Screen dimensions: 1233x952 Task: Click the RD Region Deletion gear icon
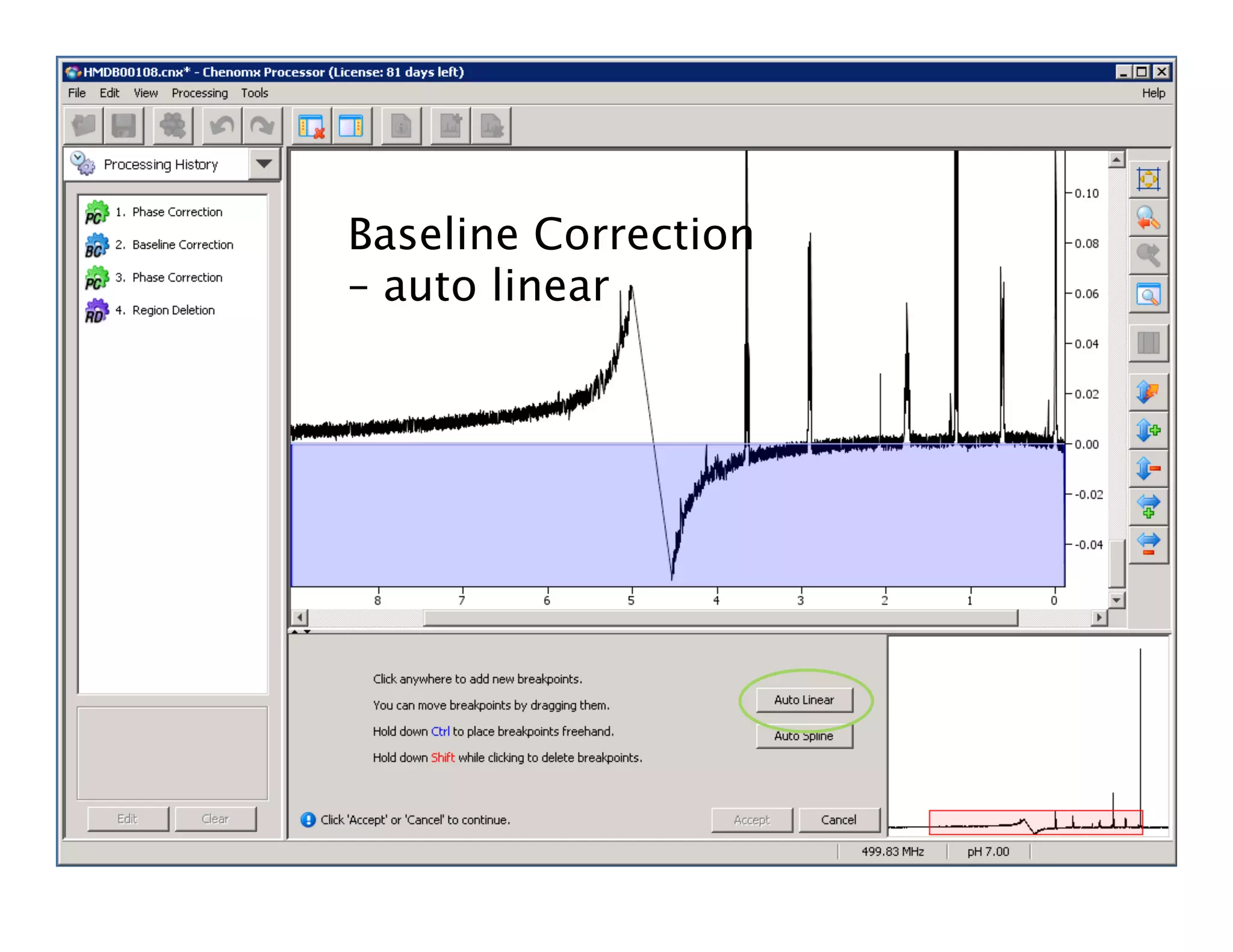click(x=96, y=311)
